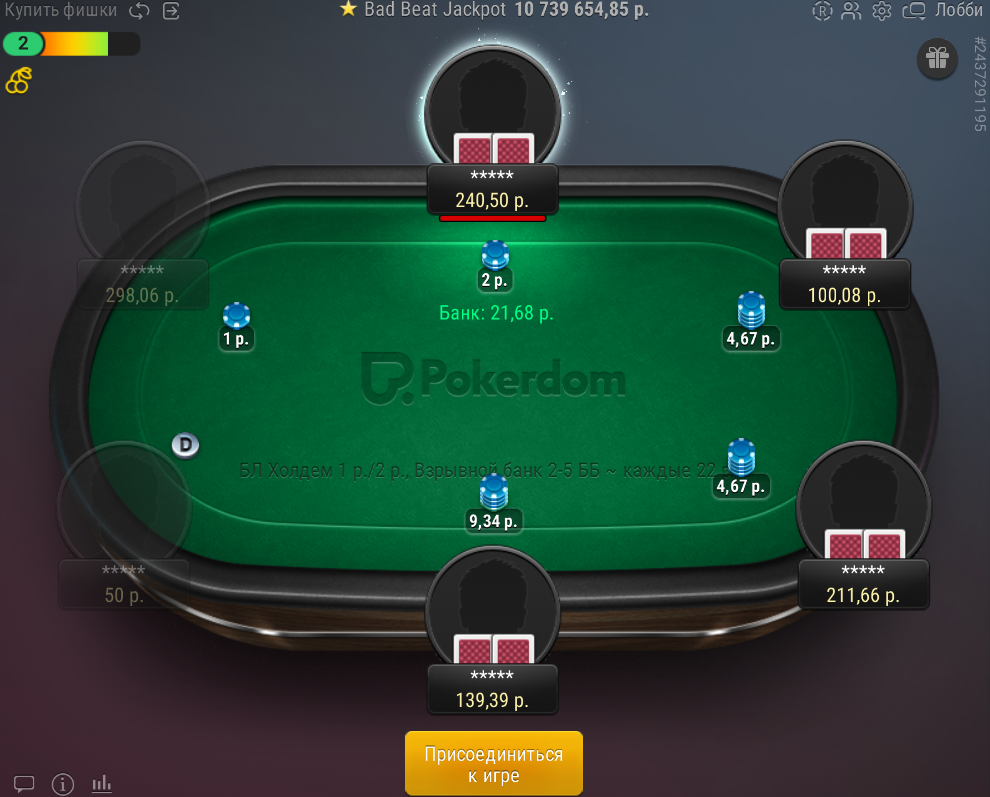Click the player panel showing 139,39 р.
The width and height of the screenshot is (990, 797).
(492, 689)
